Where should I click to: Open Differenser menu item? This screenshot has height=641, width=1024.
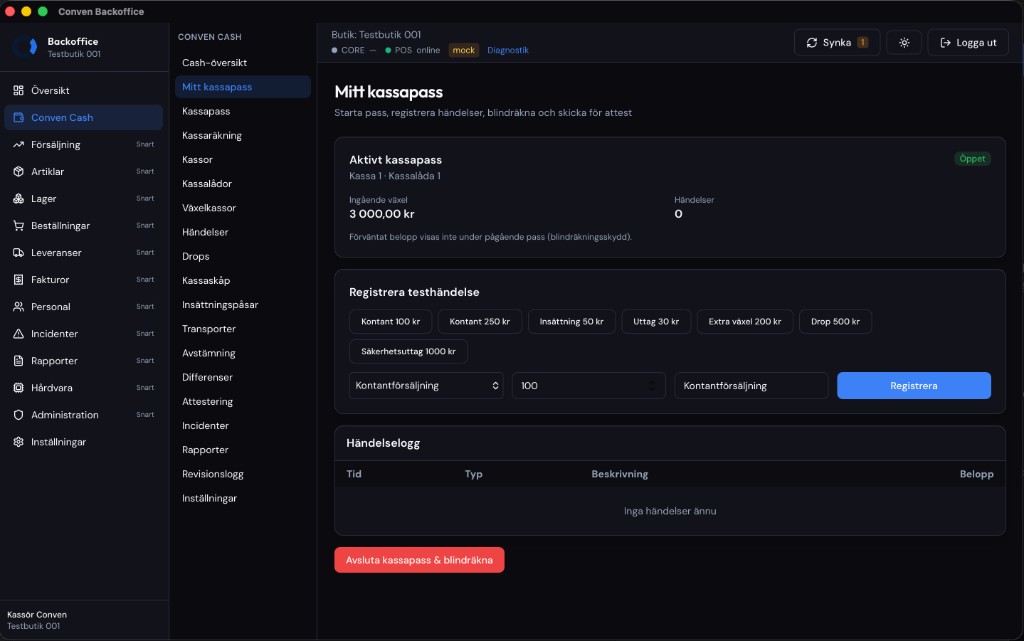pyautogui.click(x=242, y=377)
